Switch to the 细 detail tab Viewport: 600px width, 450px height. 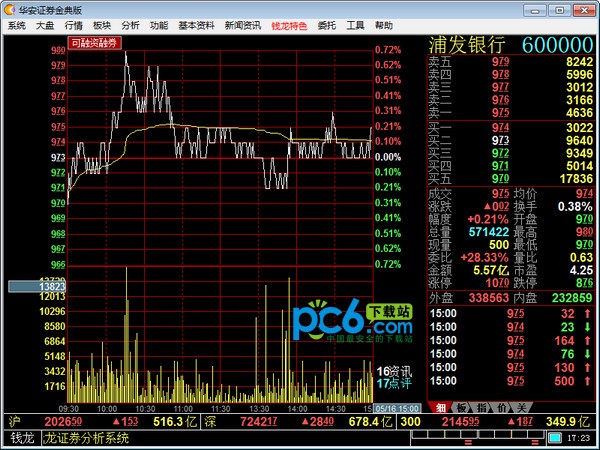(x=441, y=407)
